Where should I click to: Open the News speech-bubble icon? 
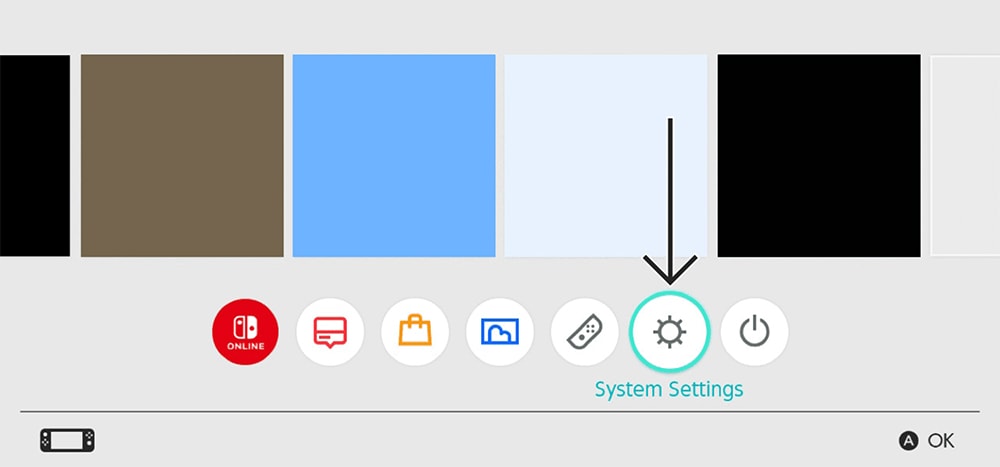[x=330, y=332]
